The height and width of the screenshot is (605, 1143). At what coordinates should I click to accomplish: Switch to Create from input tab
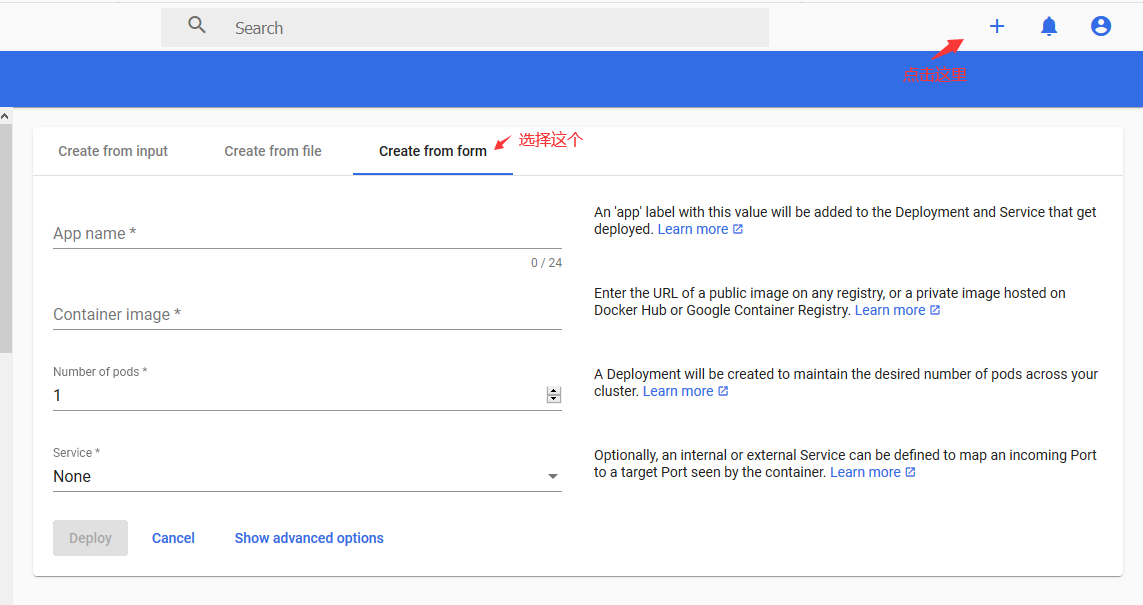click(x=113, y=151)
